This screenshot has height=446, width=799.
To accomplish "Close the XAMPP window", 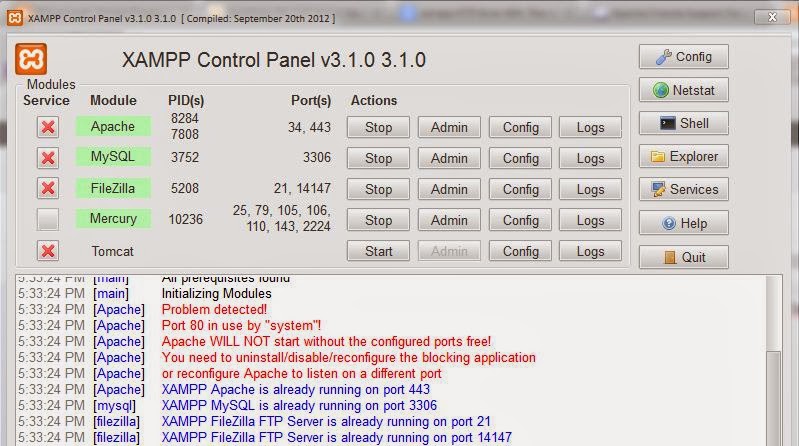I will [773, 17].
